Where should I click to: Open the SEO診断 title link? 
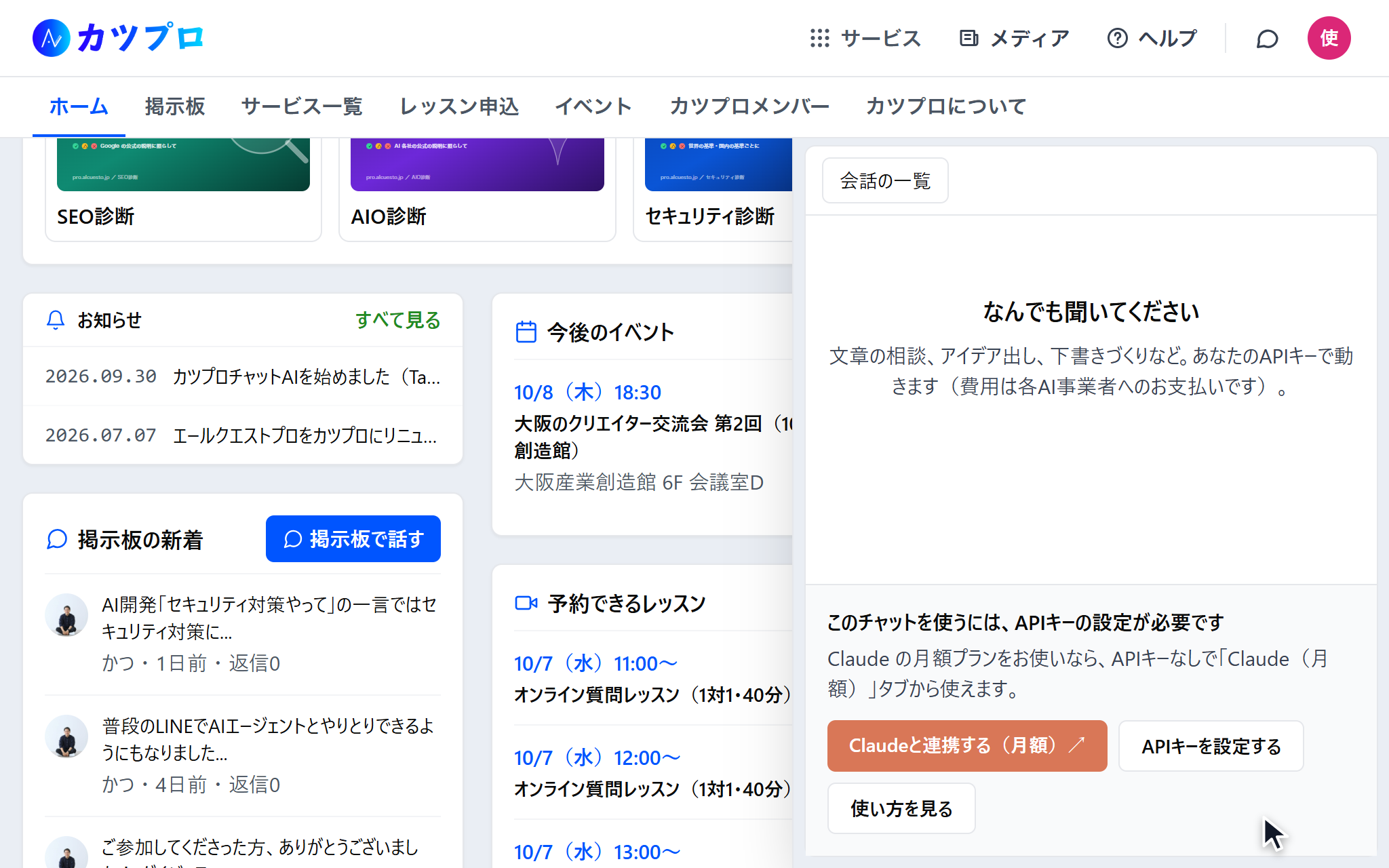point(96,216)
